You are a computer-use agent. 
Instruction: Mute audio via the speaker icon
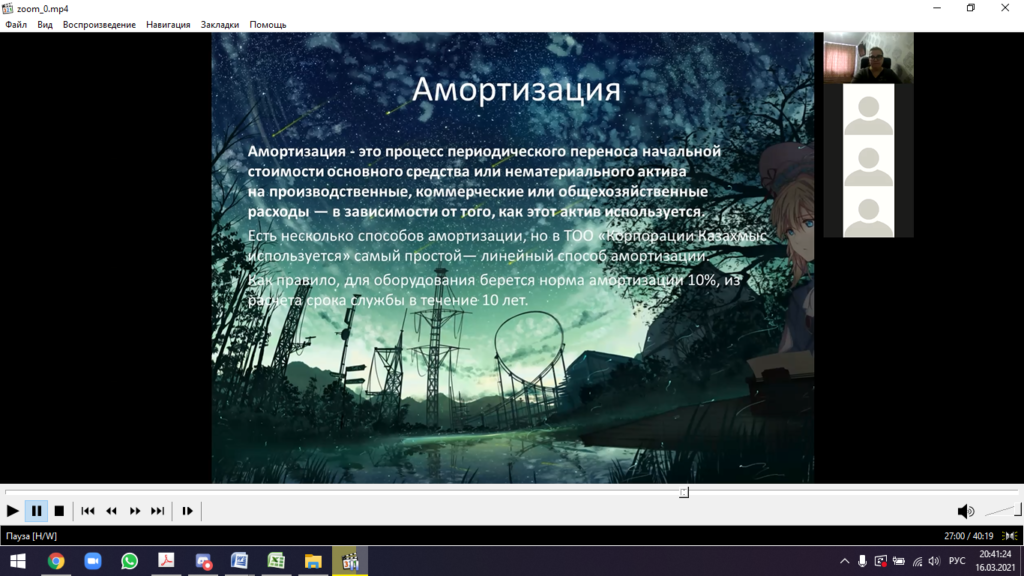[x=965, y=511]
